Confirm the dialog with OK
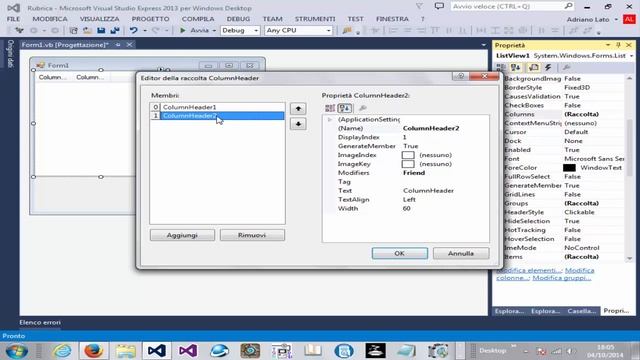The width and height of the screenshot is (640, 360). (x=400, y=253)
